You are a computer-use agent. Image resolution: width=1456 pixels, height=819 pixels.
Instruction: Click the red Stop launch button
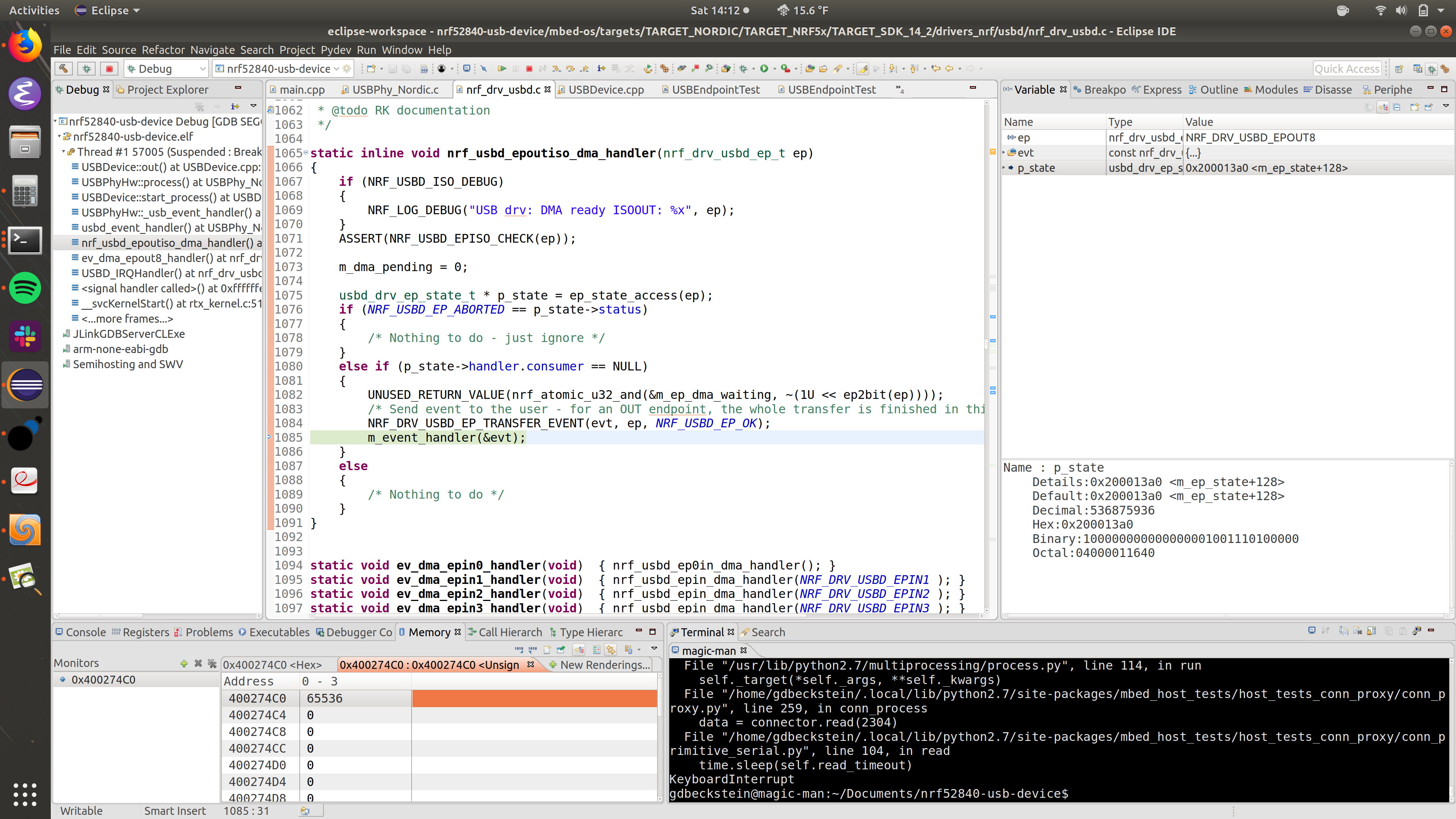pos(109,68)
